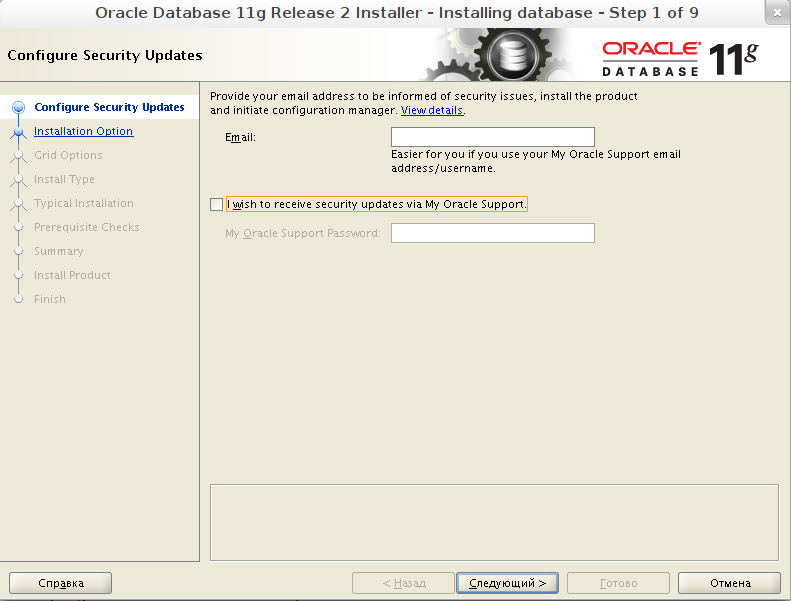Image resolution: width=791 pixels, height=601 pixels.
Task: Click the step marker icon beside Install Type
Action: pos(19,180)
